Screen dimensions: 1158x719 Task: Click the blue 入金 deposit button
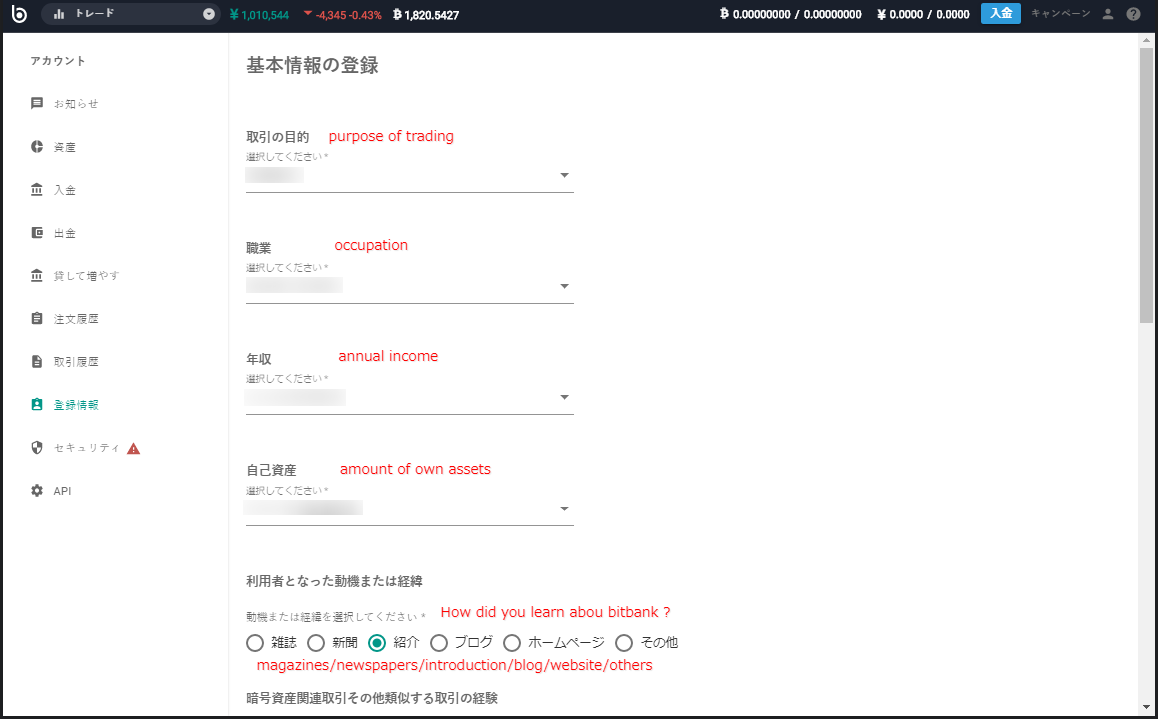pos(1001,13)
